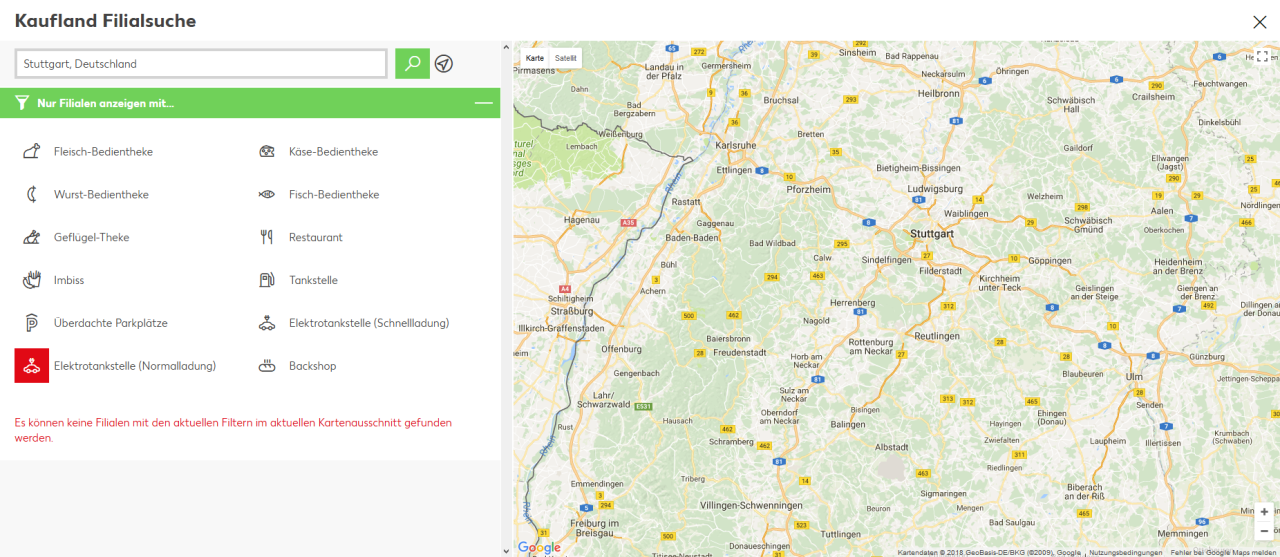
Task: Click the Ulm label on the map
Action: pos(1134,377)
